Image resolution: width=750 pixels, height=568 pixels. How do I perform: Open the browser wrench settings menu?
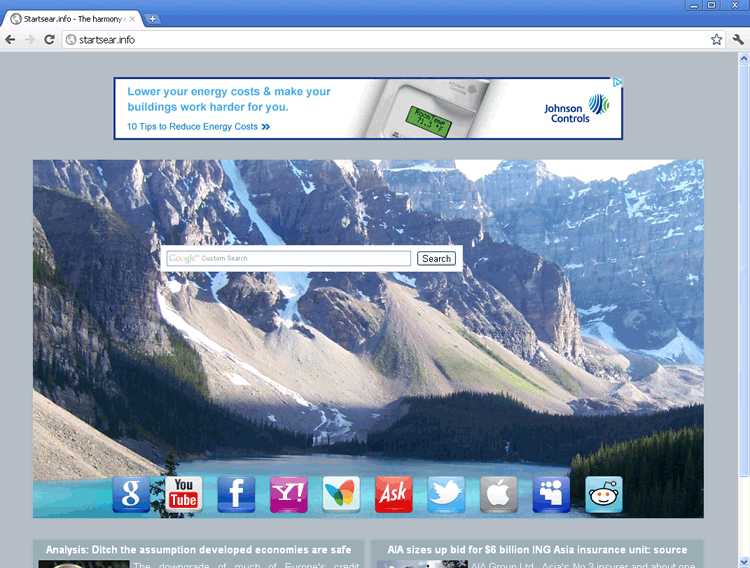(x=738, y=40)
